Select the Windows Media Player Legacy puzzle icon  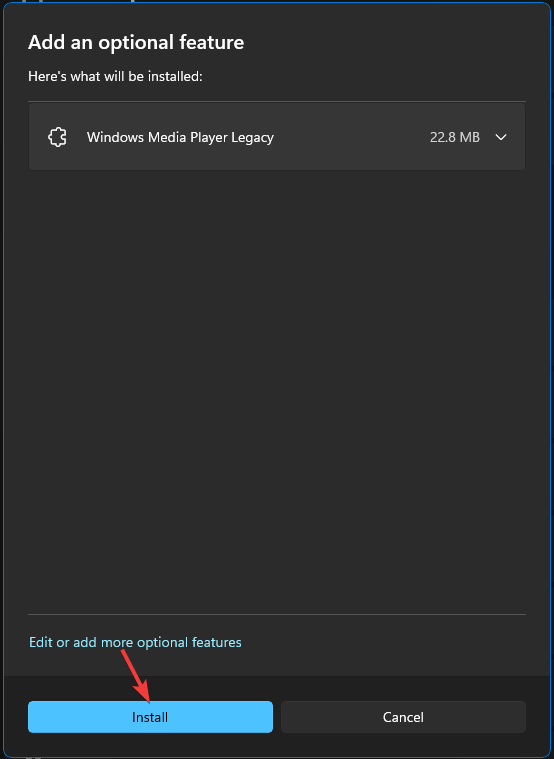pyautogui.click(x=57, y=137)
